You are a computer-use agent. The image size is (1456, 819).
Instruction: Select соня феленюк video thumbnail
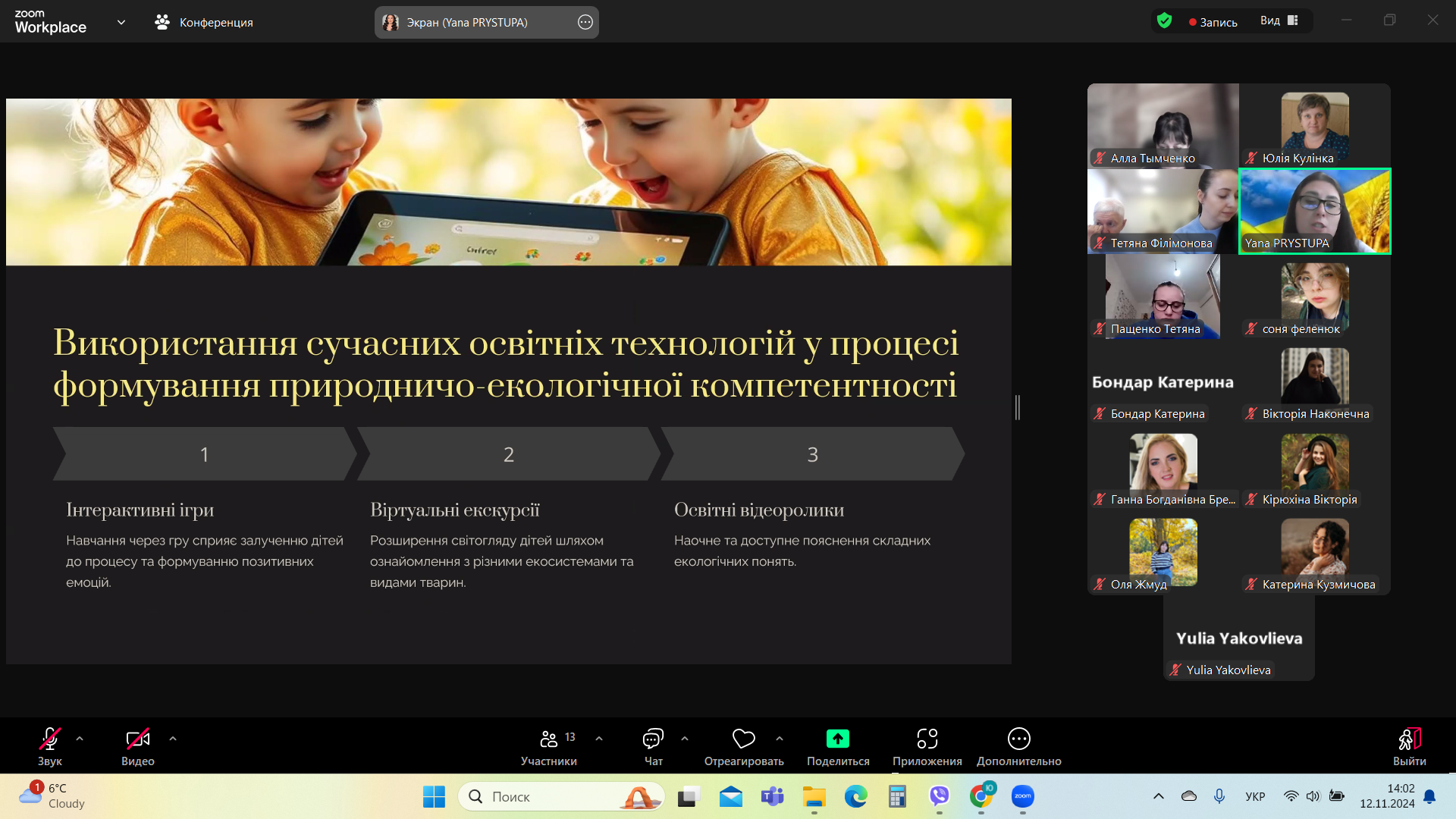1315,297
